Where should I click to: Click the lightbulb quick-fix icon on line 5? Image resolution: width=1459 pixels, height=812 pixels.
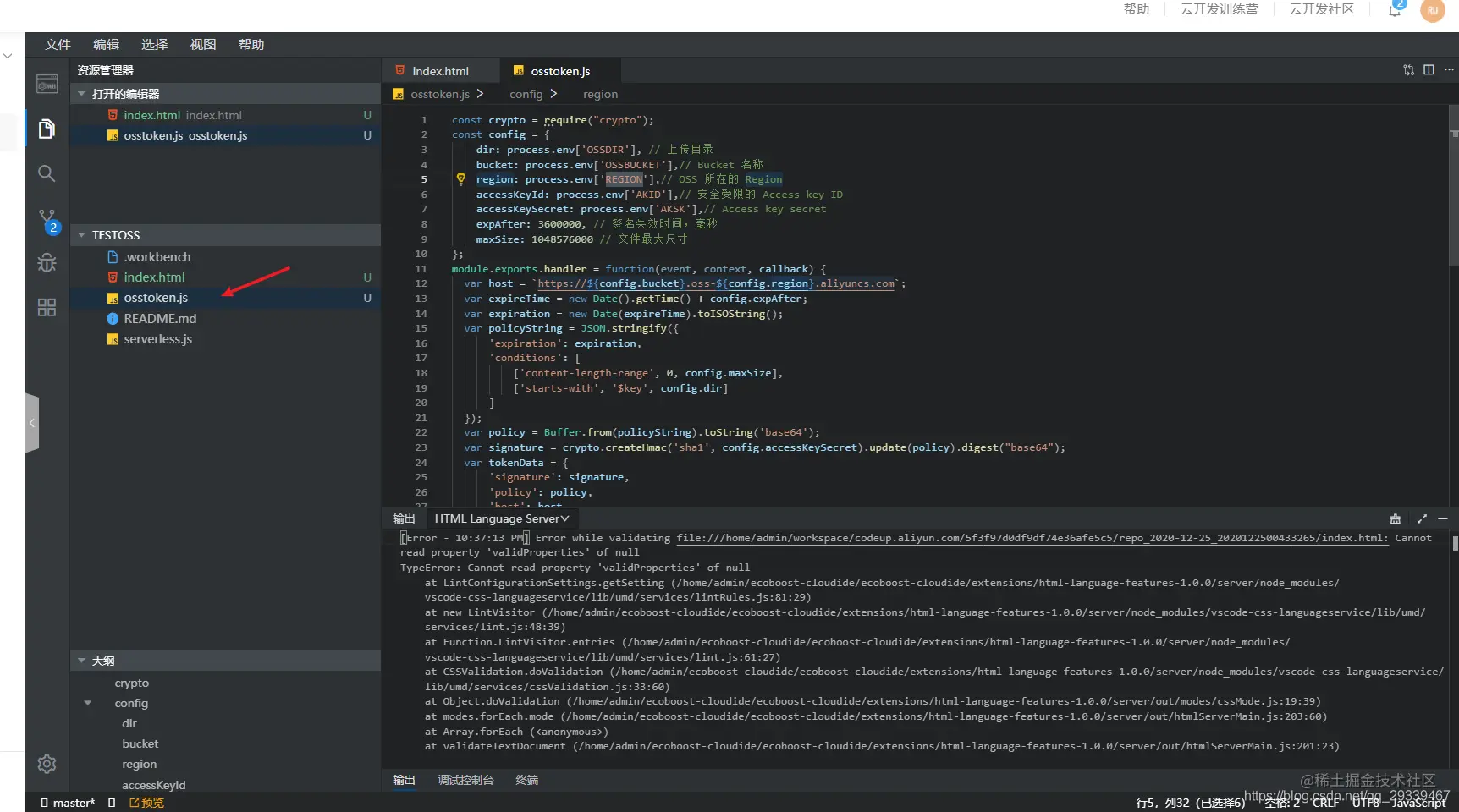click(x=461, y=178)
